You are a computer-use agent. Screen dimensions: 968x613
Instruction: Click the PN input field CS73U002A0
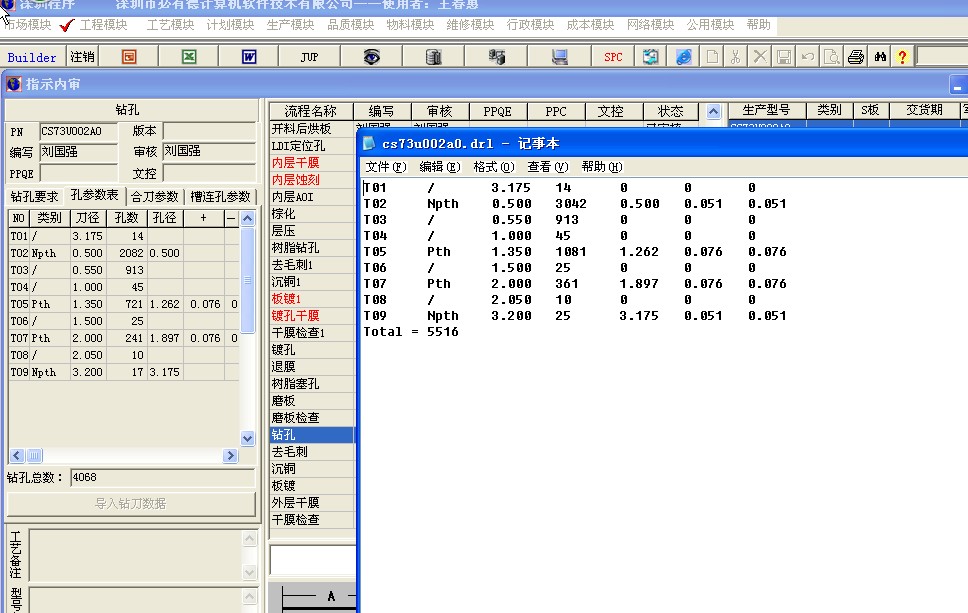pos(78,131)
